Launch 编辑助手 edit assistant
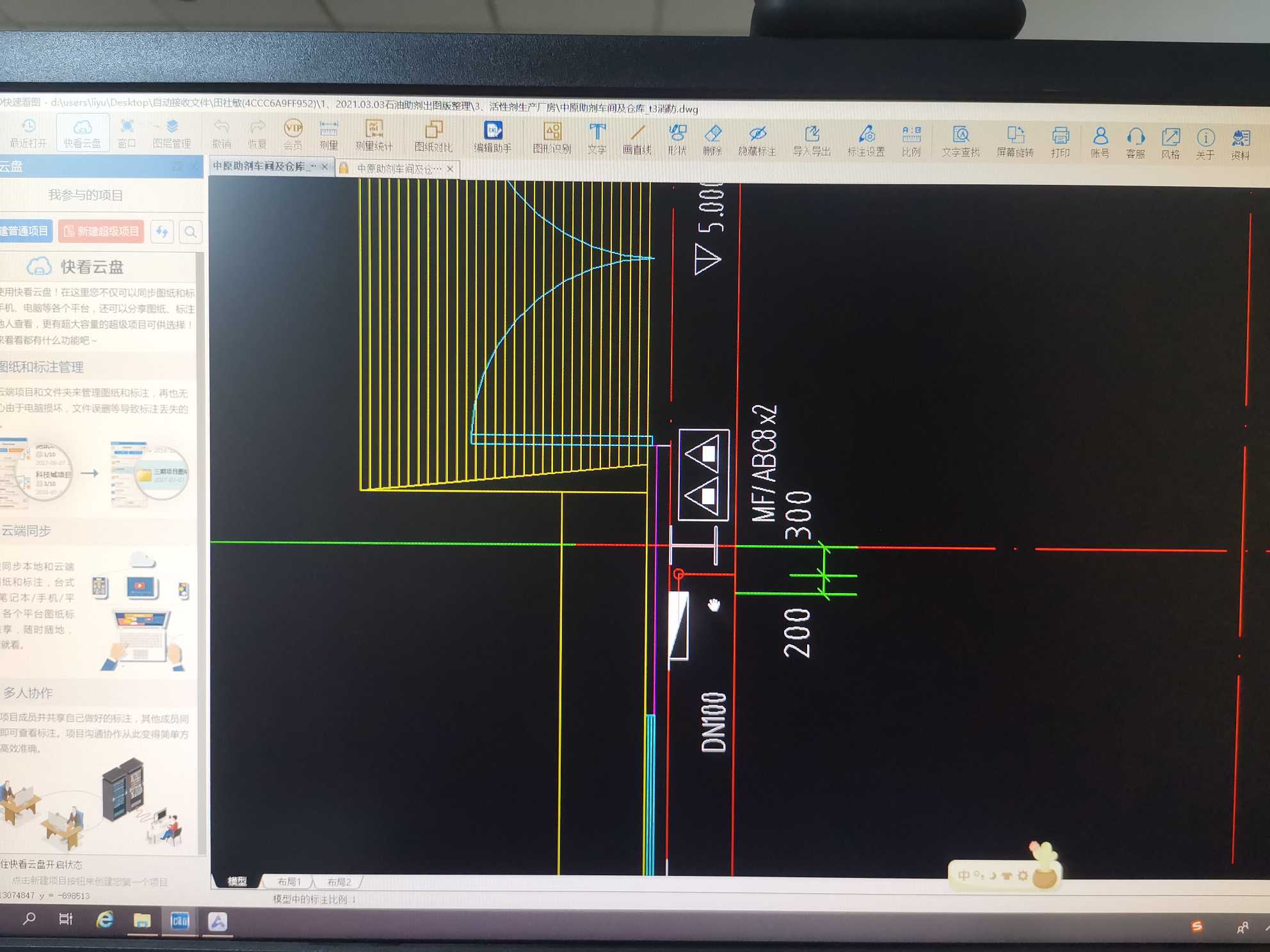The height and width of the screenshot is (952, 1270). click(x=493, y=138)
